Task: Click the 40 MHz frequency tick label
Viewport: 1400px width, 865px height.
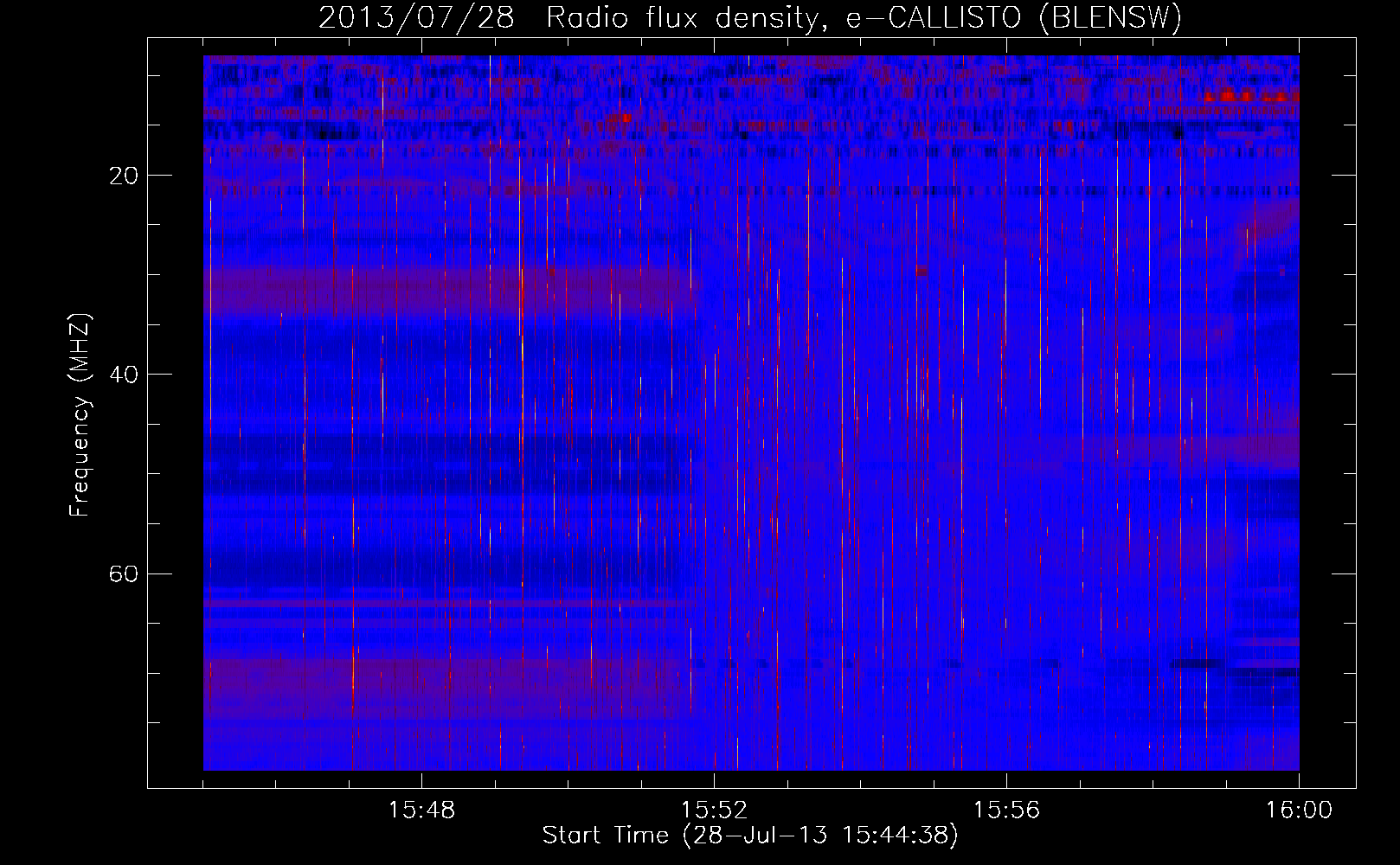Action: (x=125, y=375)
